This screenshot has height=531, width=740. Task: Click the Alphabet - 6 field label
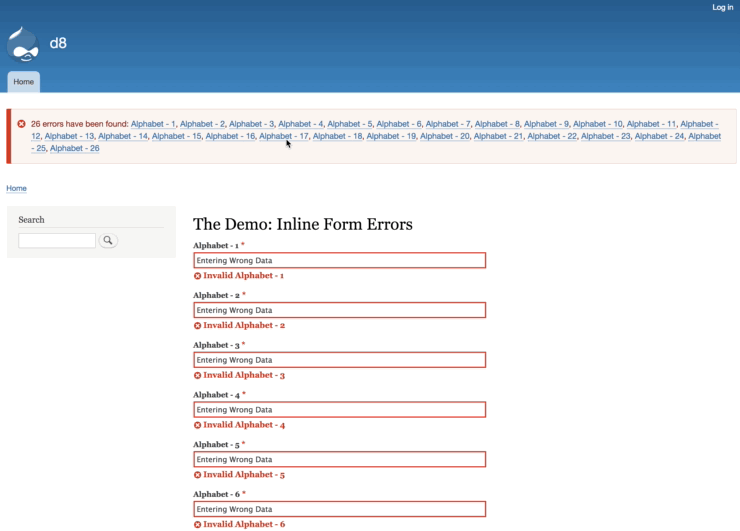[x=217, y=494]
